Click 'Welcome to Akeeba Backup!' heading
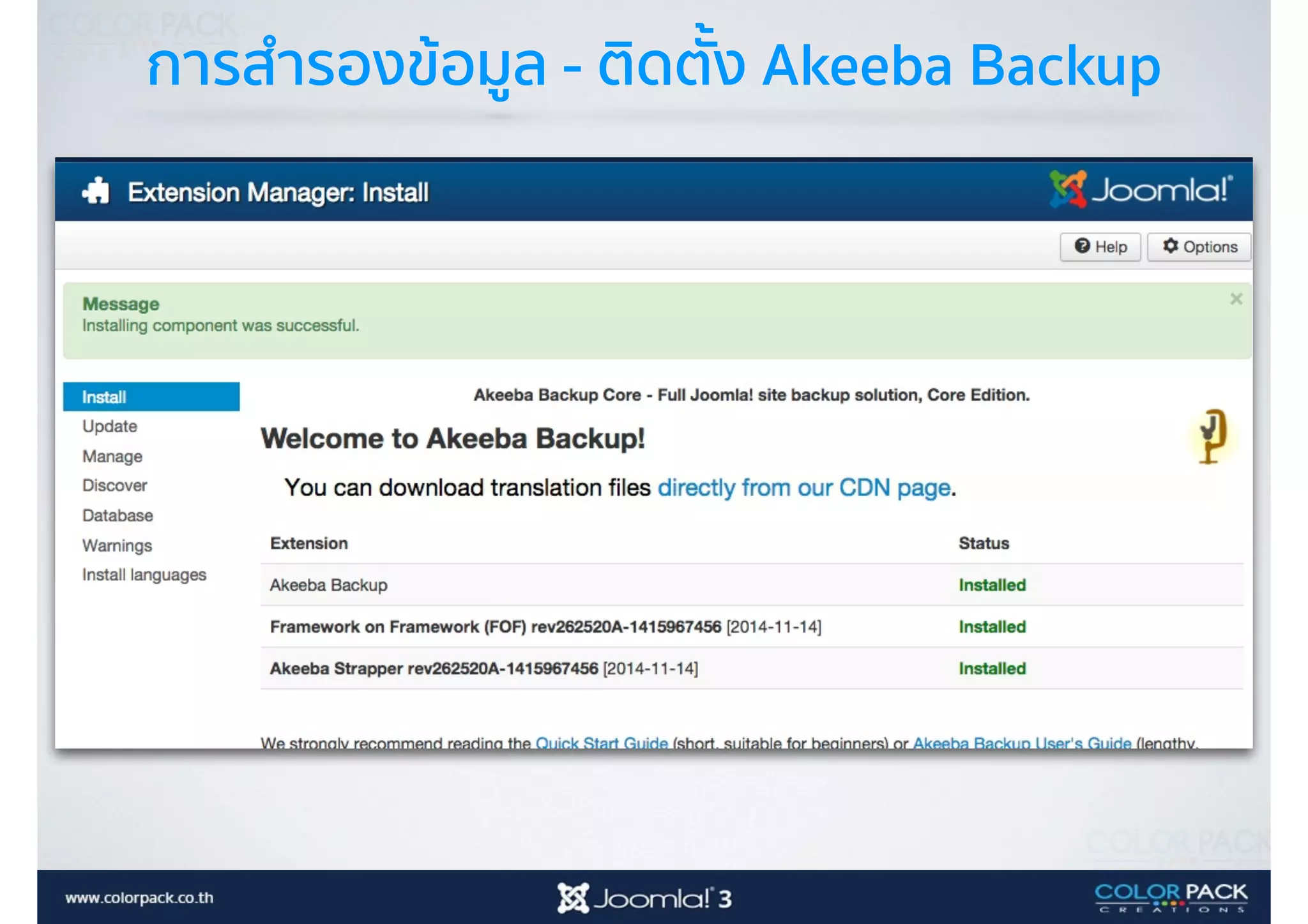 coord(453,439)
